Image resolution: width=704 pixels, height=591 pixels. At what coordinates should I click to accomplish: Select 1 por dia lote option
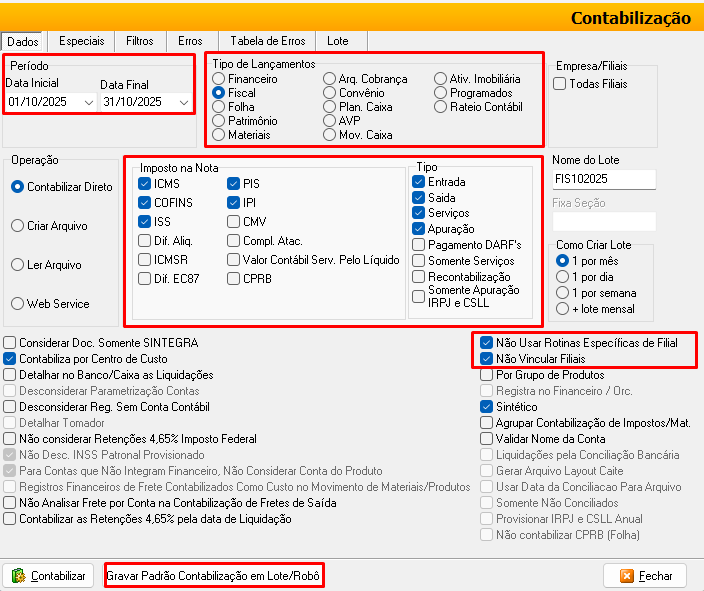pyautogui.click(x=562, y=276)
